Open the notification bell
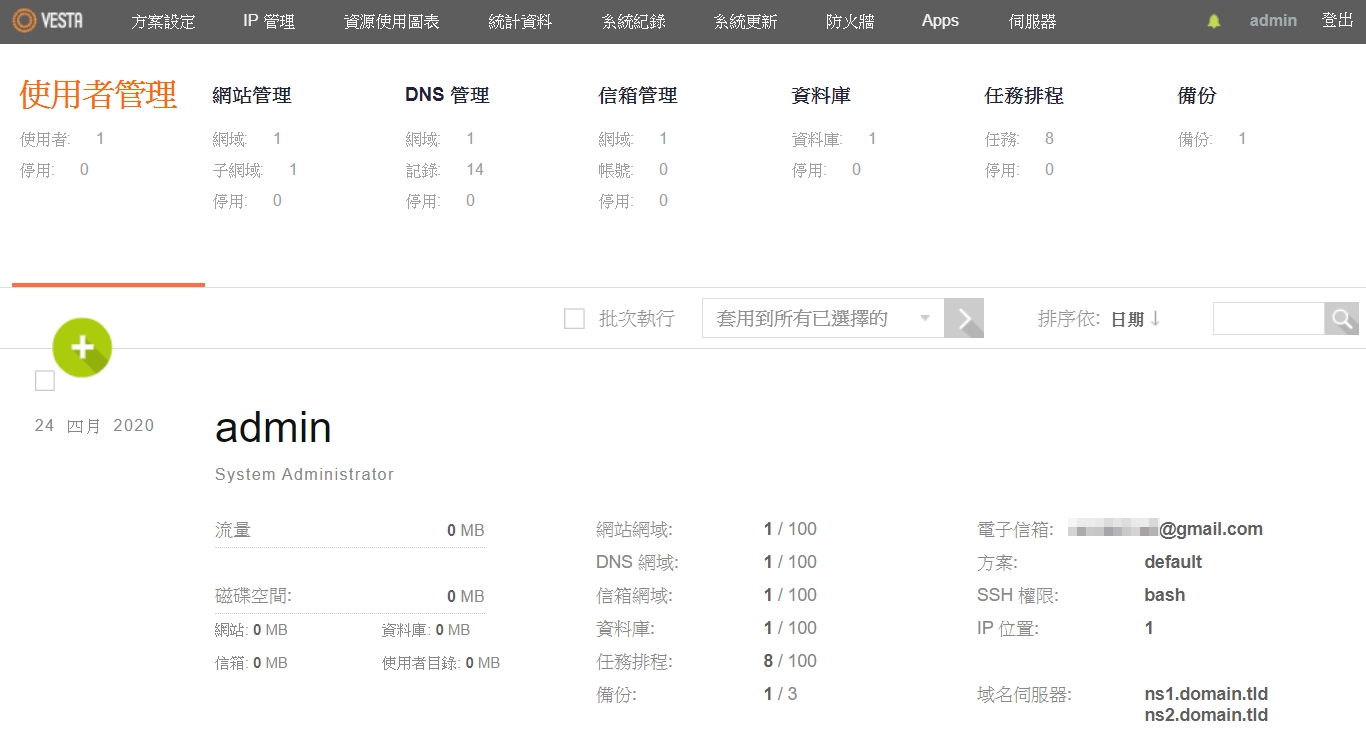Viewport: 1366px width, 749px height. pyautogui.click(x=1214, y=21)
